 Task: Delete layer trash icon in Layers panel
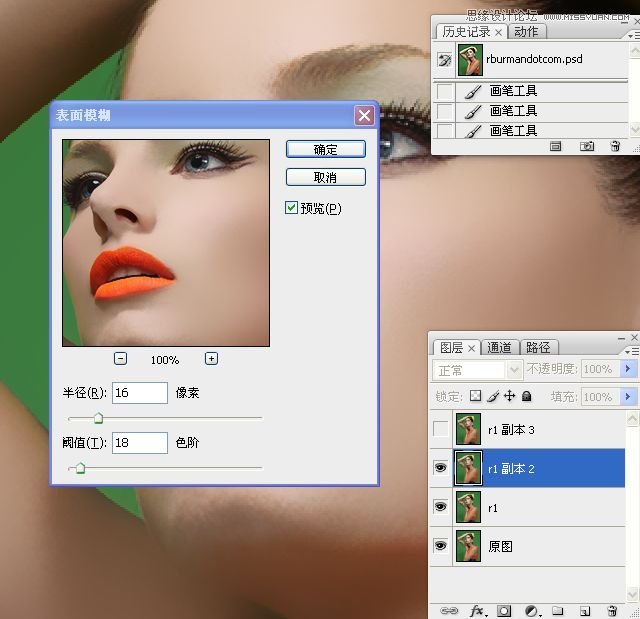point(612,610)
